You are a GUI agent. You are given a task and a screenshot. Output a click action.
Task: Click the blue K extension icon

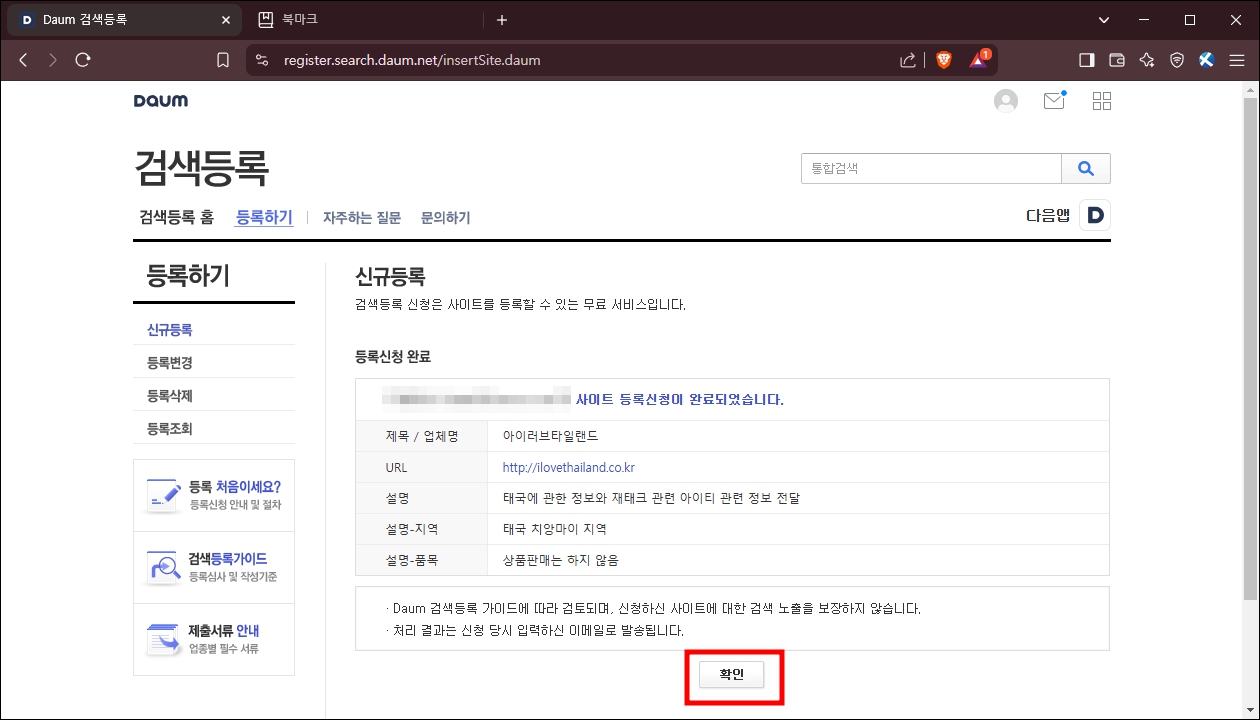coord(1206,60)
